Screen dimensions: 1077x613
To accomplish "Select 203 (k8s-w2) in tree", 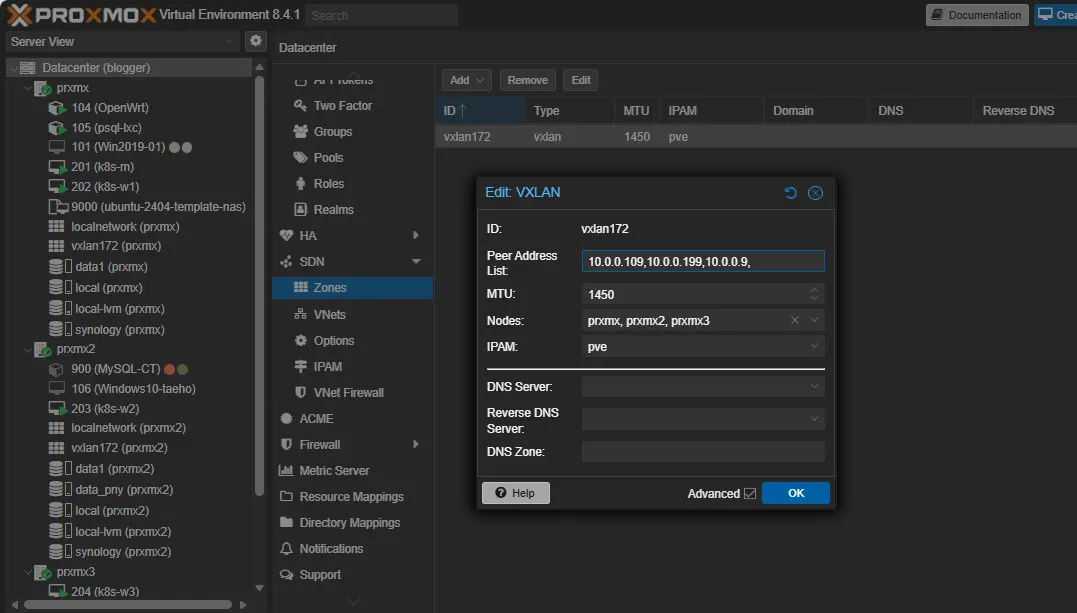I will click(104, 409).
